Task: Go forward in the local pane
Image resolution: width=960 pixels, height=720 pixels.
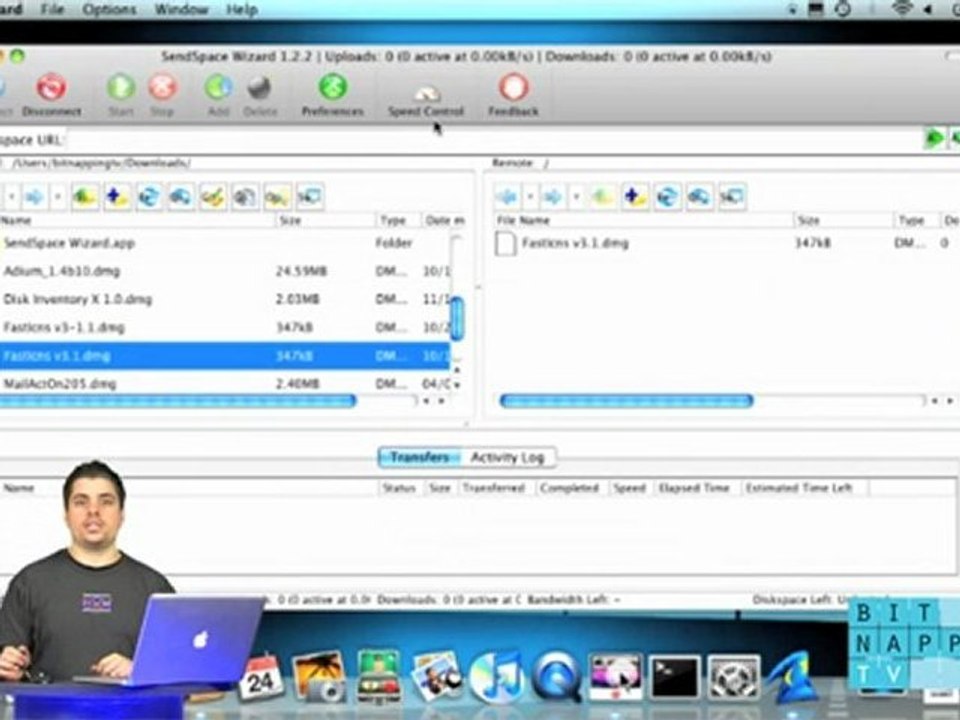Action: [34, 197]
